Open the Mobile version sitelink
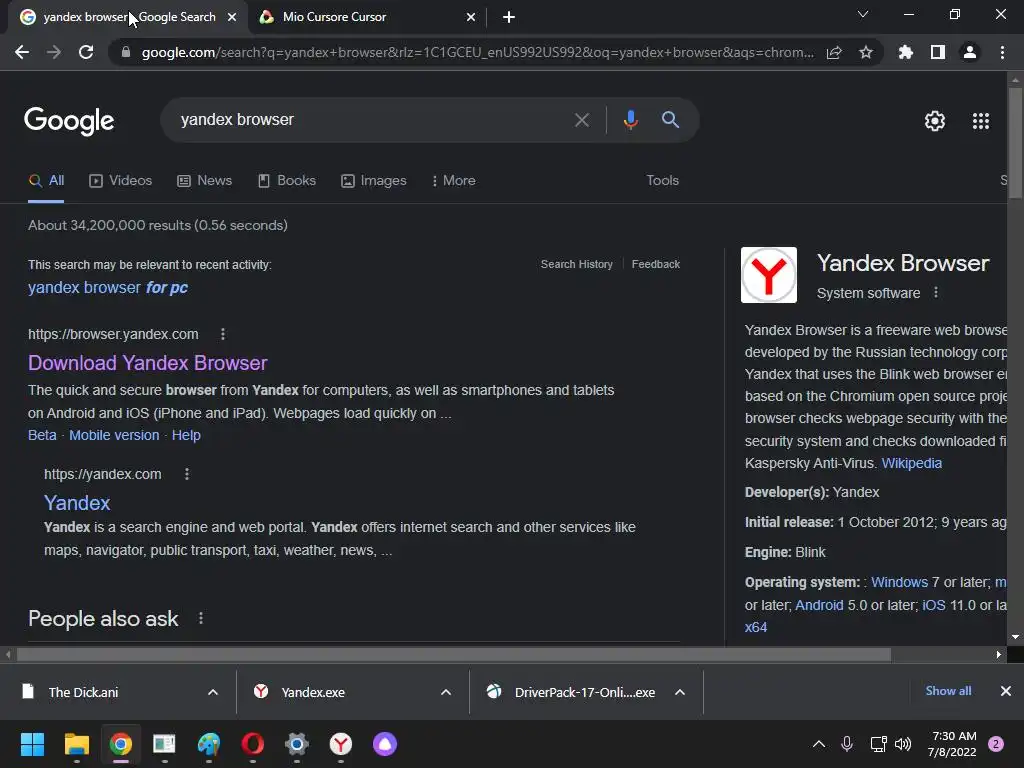The width and height of the screenshot is (1024, 768). (114, 436)
